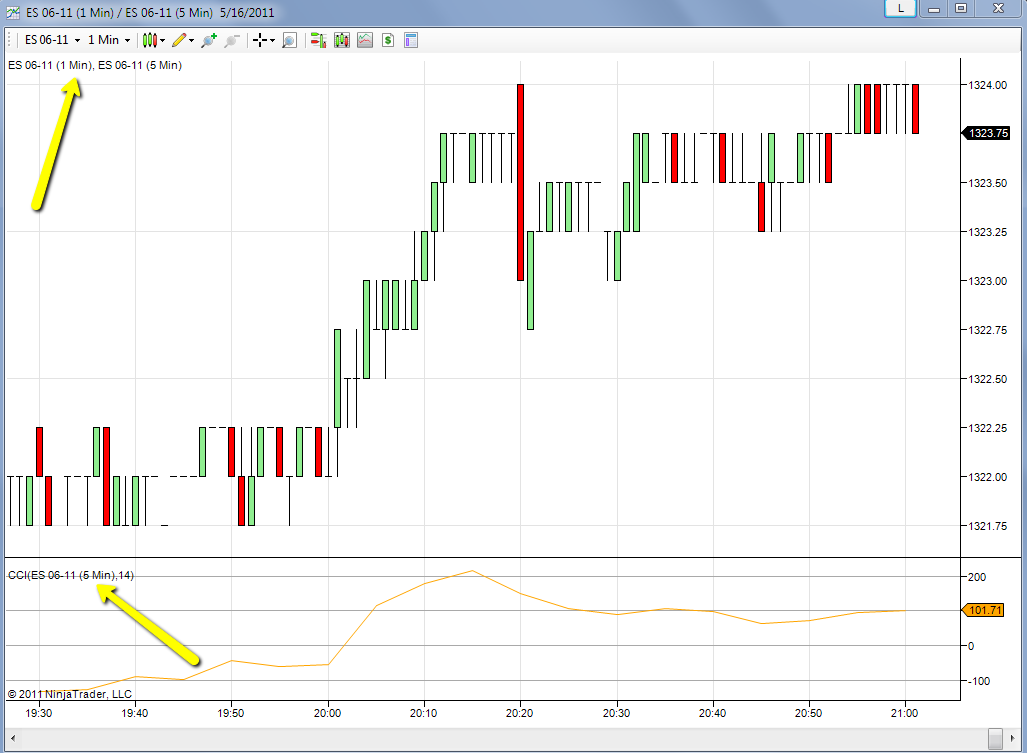1027x753 pixels.
Task: Click the 101.71 CCI value marker
Action: click(x=982, y=610)
